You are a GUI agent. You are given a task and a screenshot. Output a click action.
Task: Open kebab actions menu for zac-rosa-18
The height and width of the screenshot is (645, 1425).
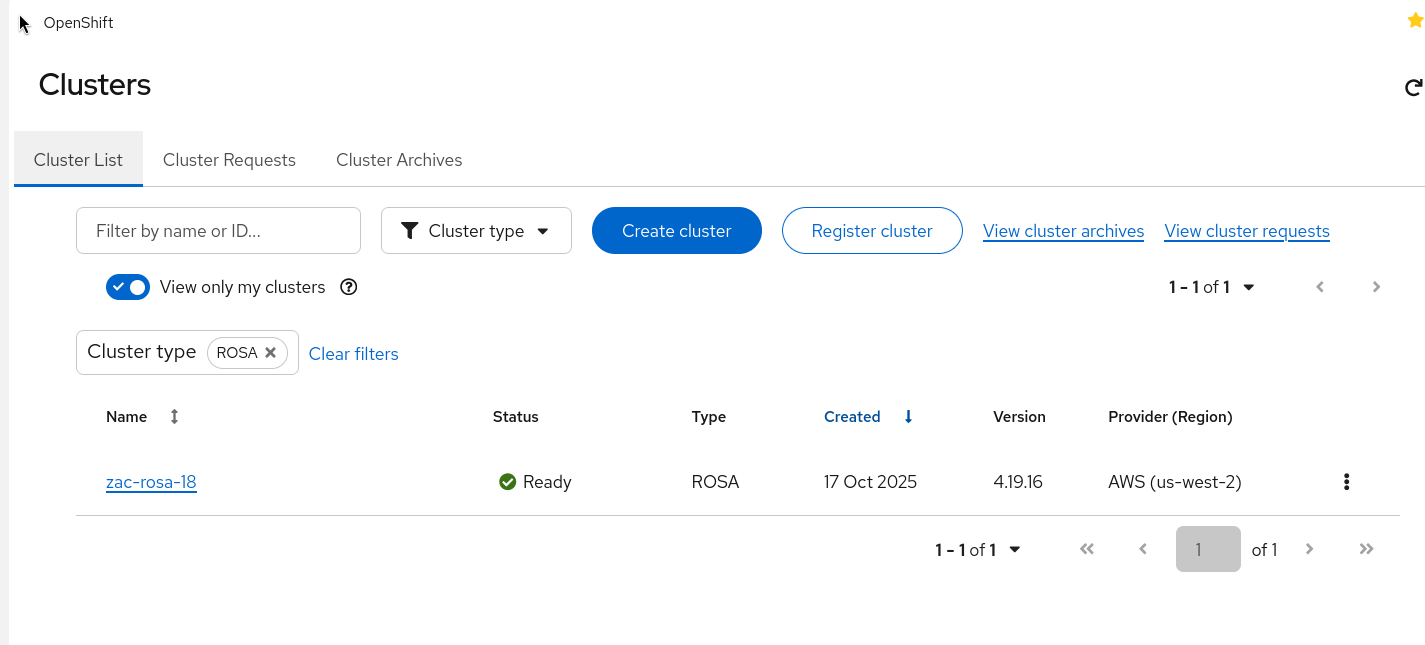point(1346,482)
